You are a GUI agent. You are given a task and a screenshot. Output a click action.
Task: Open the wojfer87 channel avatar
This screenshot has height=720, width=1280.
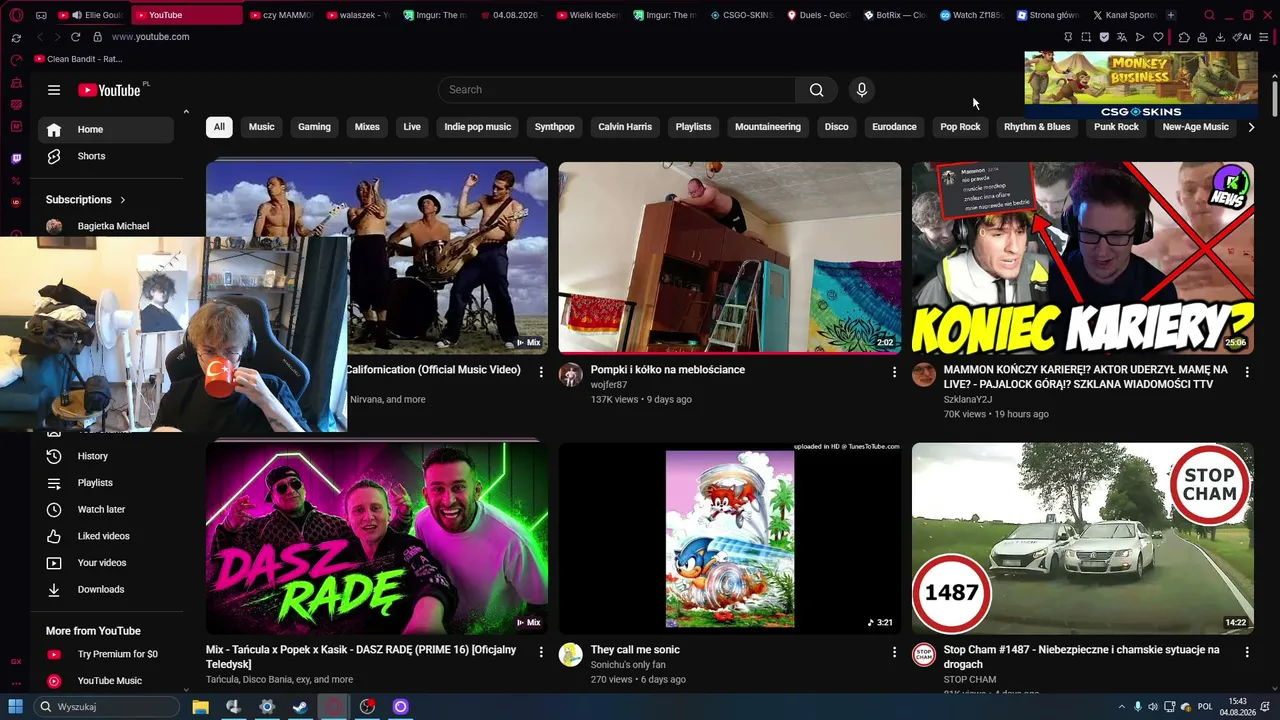tap(570, 375)
